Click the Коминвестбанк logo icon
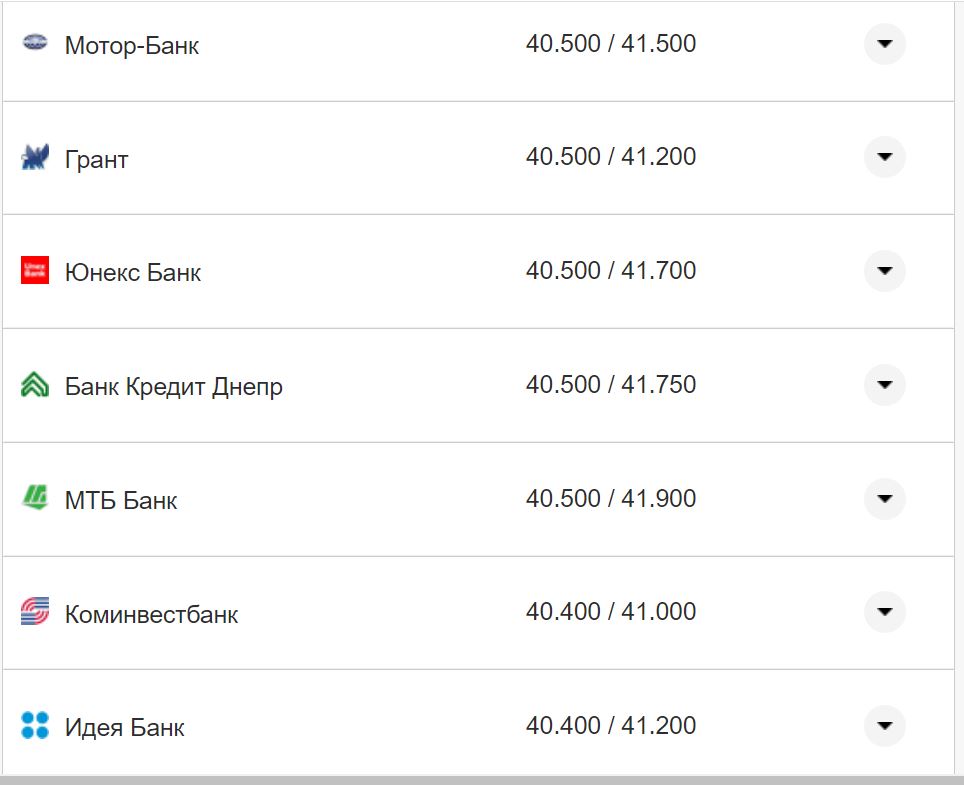Screen dimensions: 964x785 35,612
